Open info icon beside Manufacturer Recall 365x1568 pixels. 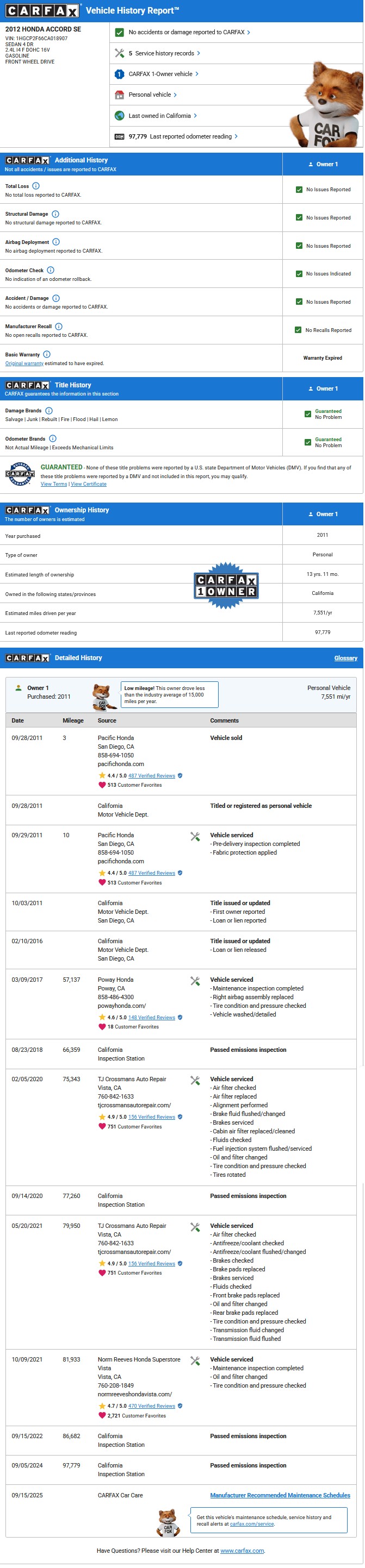59,327
